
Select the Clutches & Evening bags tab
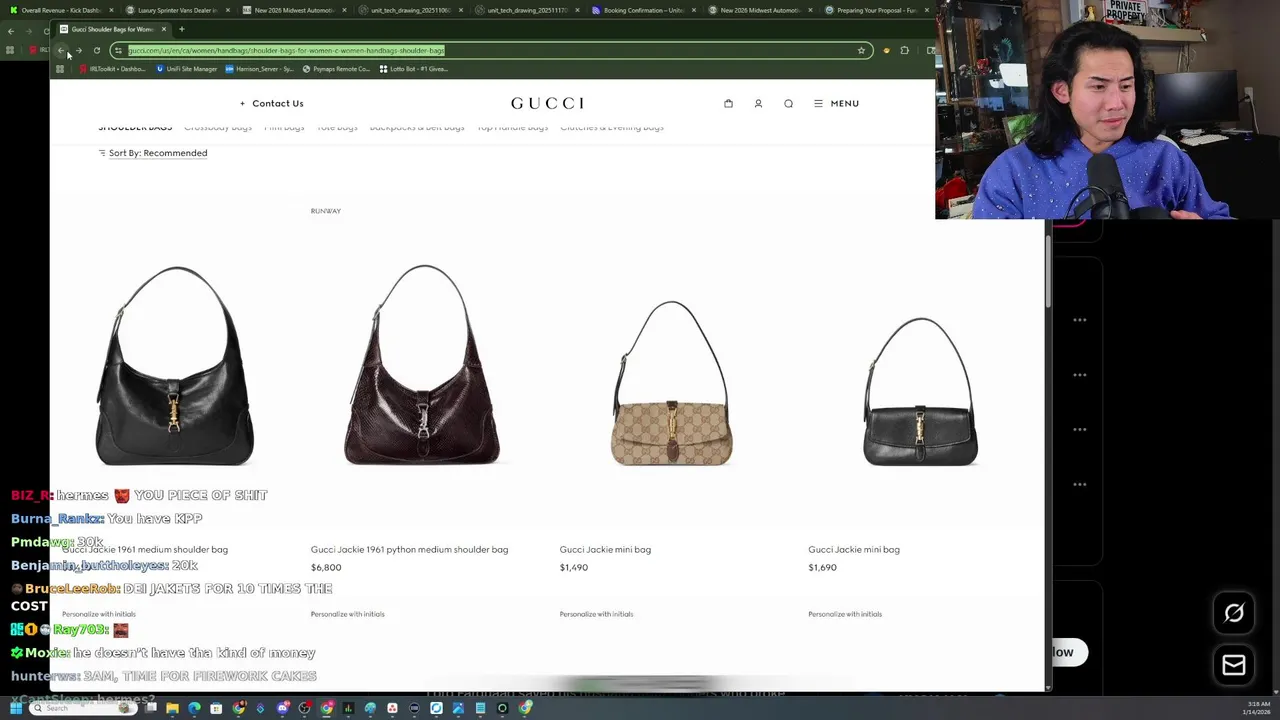612,127
